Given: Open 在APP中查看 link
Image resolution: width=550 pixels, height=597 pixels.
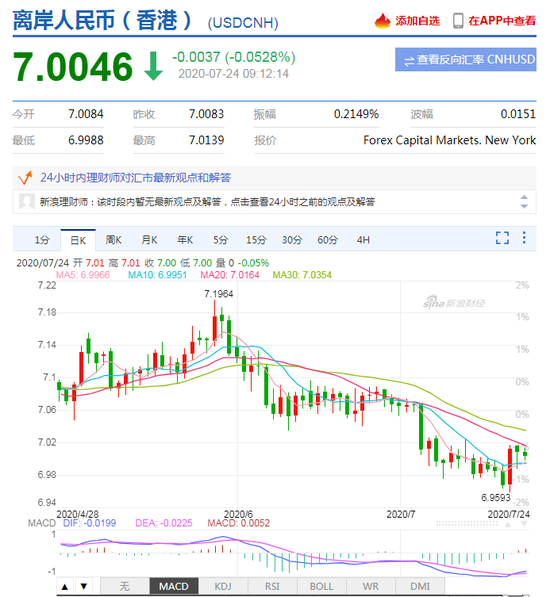Looking at the screenshot, I should [502, 21].
